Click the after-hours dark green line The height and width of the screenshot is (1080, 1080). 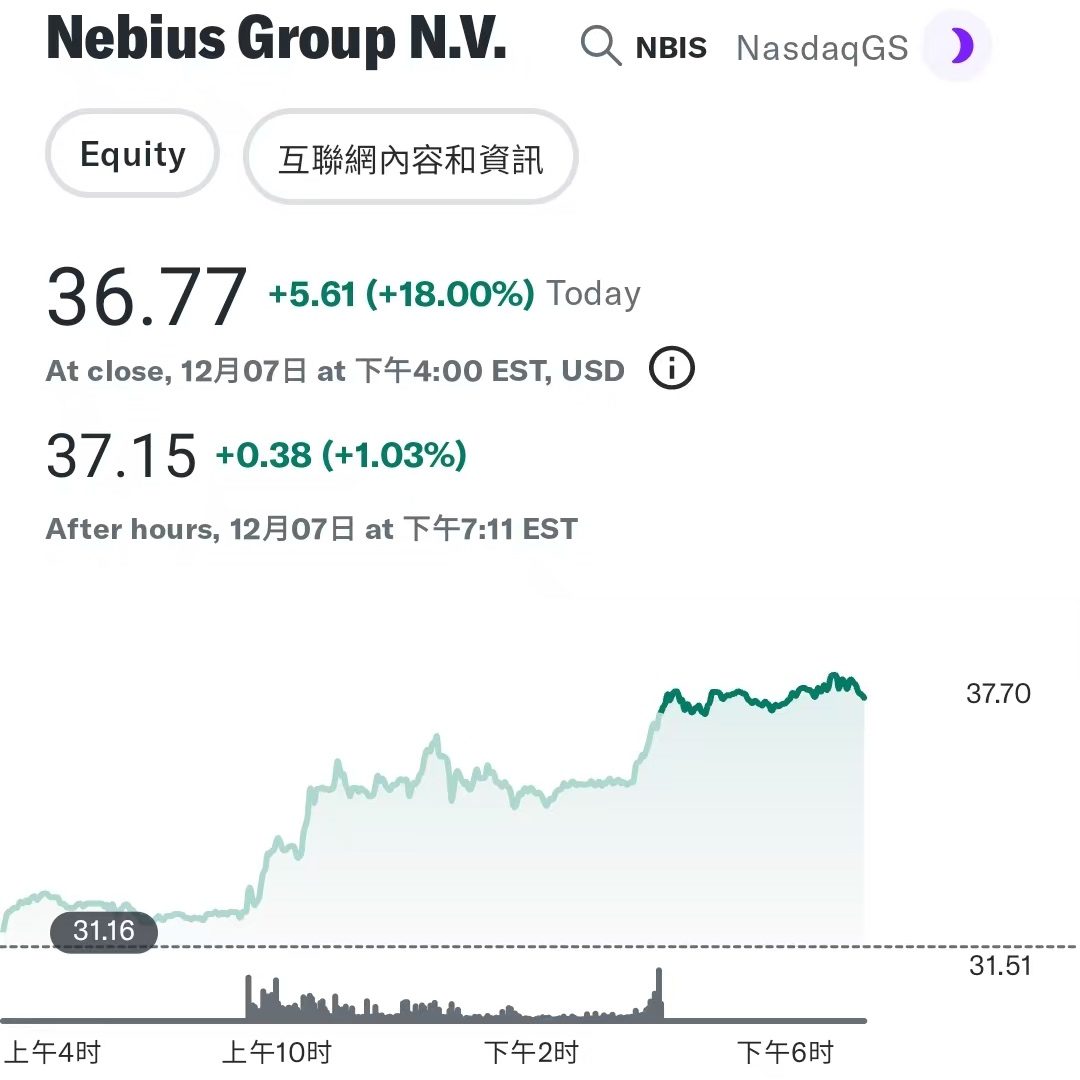point(762,694)
